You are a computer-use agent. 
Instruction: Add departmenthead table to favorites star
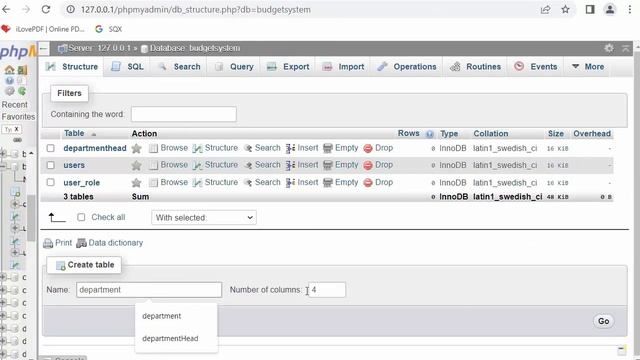(x=136, y=148)
